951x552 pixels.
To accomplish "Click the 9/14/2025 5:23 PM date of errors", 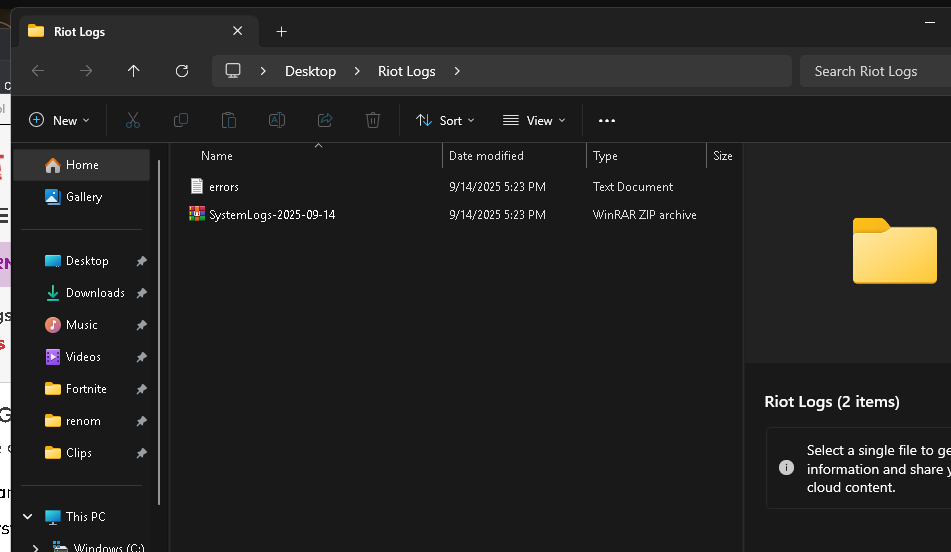I will click(x=497, y=187).
